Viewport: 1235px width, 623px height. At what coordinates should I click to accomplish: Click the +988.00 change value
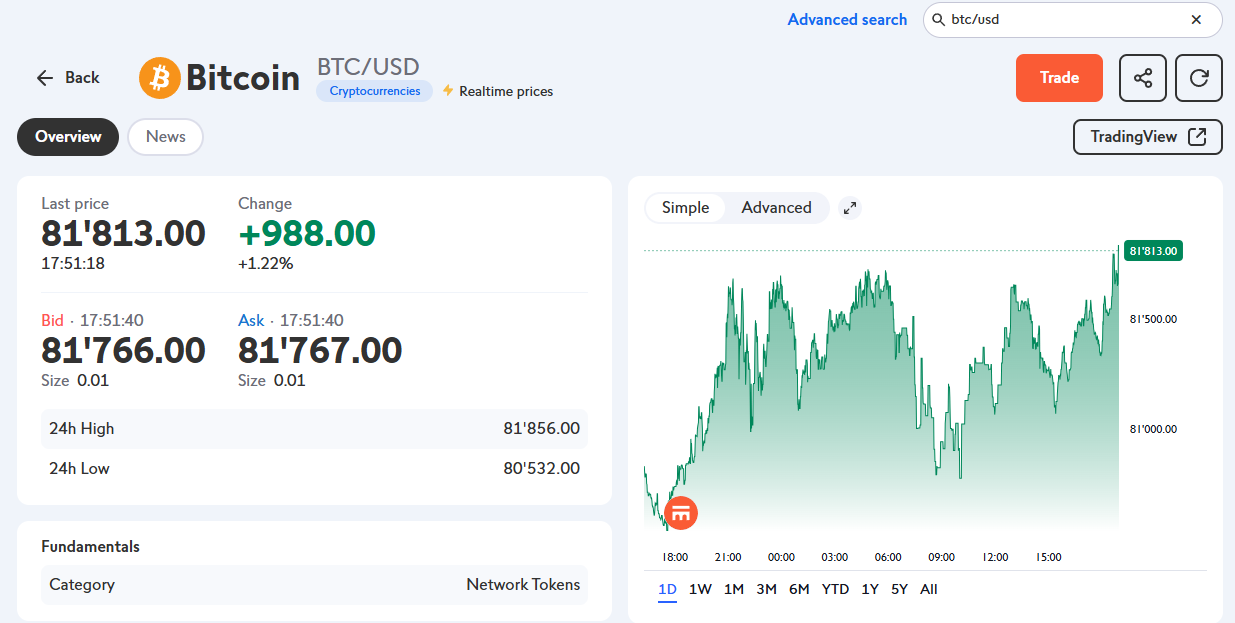pyautogui.click(x=307, y=233)
